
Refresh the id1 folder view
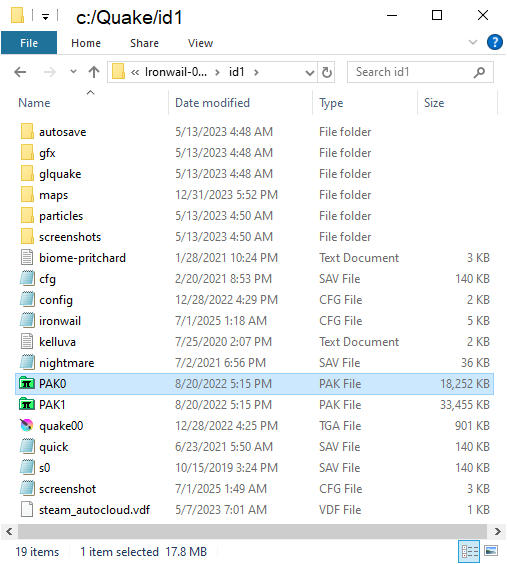pyautogui.click(x=326, y=72)
